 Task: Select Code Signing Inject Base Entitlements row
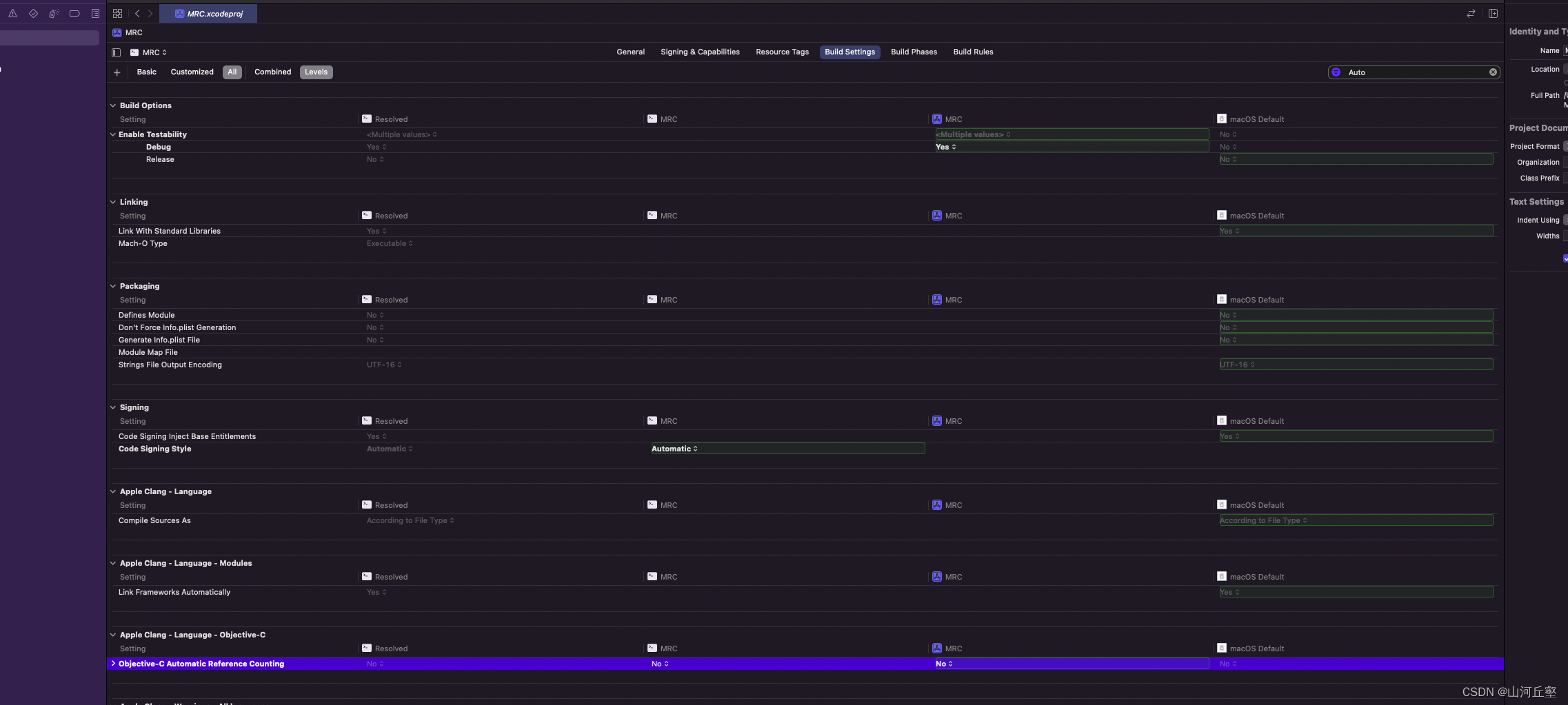click(805, 436)
